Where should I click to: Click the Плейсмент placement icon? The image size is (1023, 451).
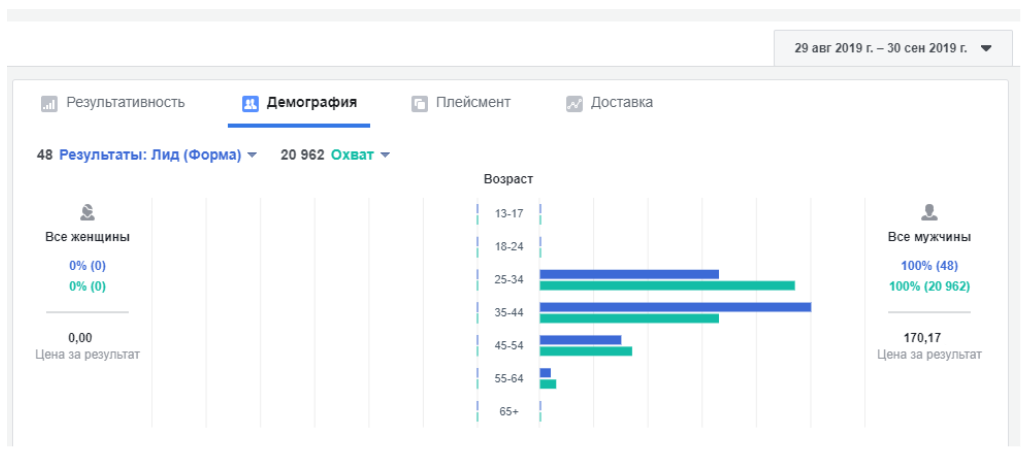[x=420, y=103]
